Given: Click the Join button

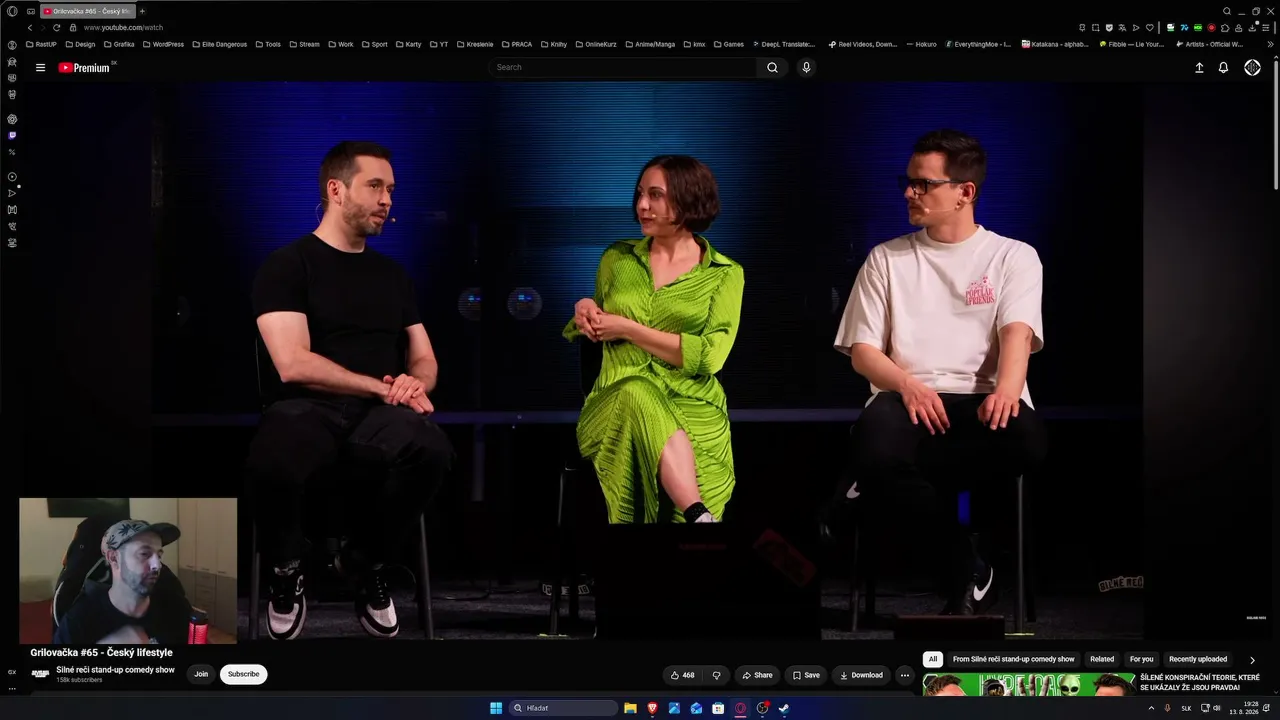Looking at the screenshot, I should [201, 674].
